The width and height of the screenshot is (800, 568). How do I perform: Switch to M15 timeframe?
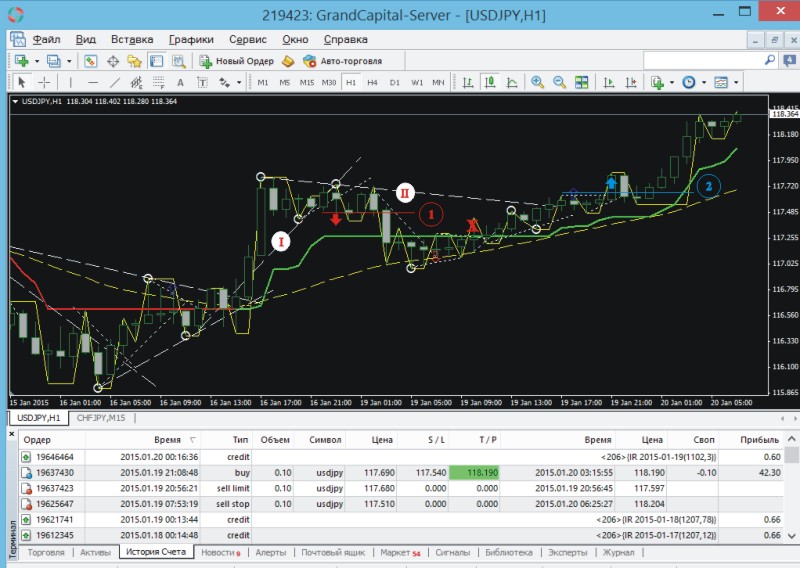coord(307,82)
